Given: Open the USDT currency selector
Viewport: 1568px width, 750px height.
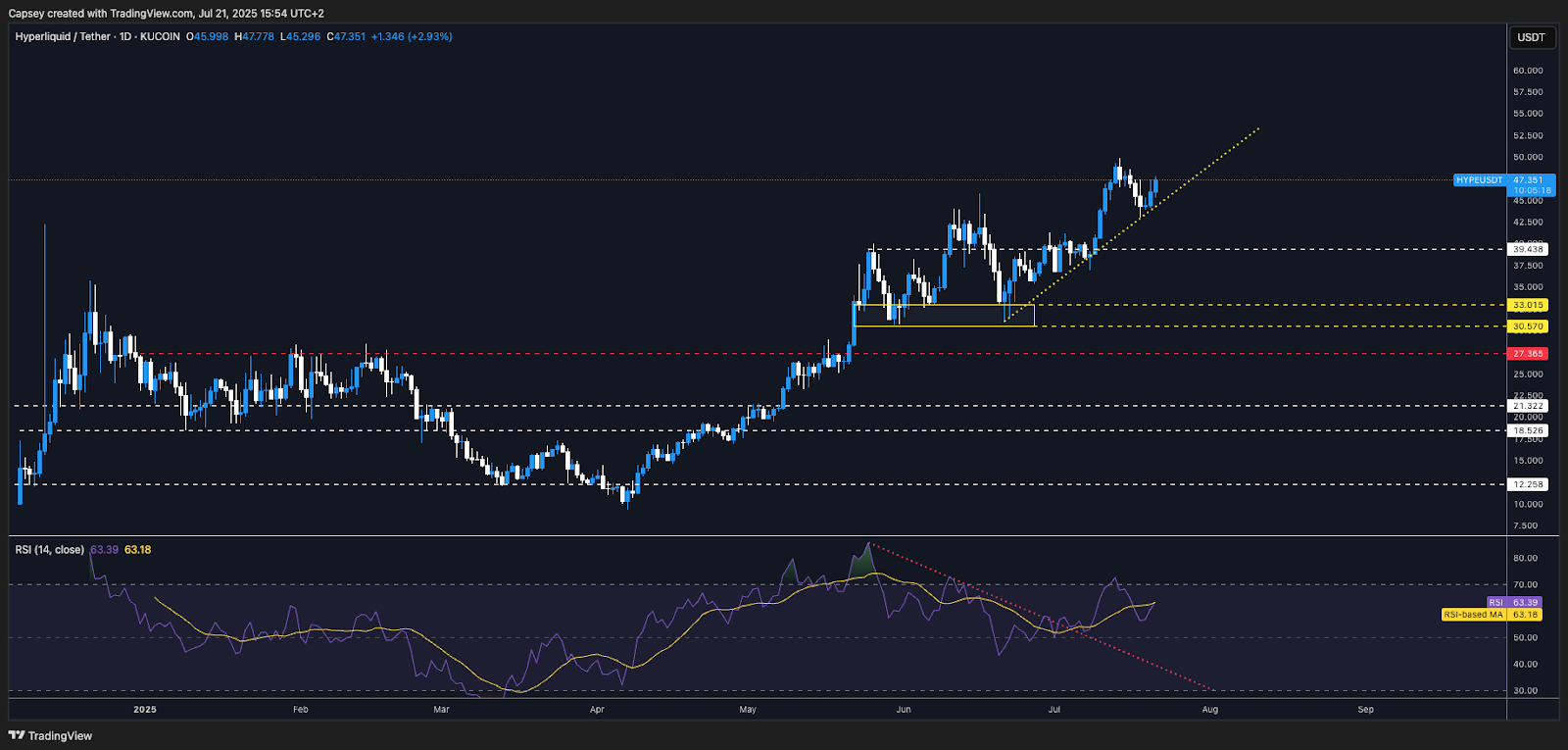Looking at the screenshot, I should click(1531, 37).
